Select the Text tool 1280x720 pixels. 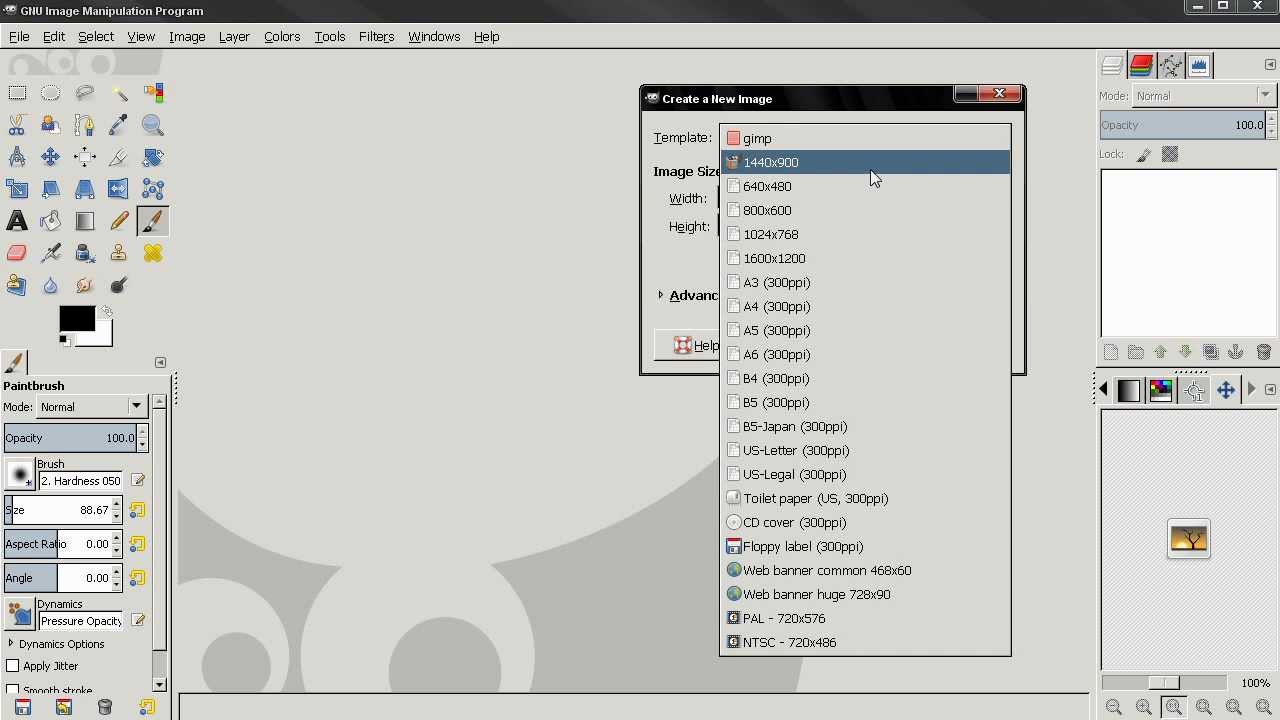(x=17, y=221)
